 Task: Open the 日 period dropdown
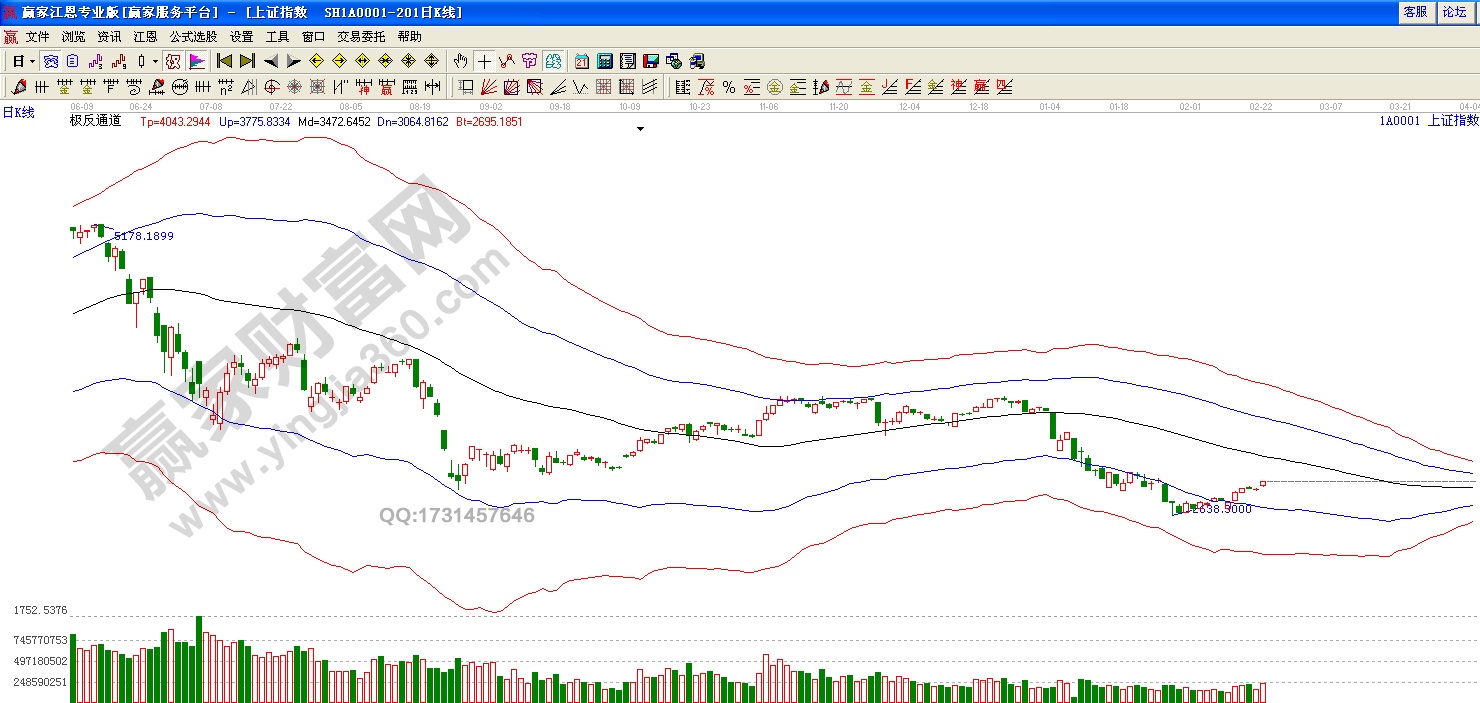(23, 61)
